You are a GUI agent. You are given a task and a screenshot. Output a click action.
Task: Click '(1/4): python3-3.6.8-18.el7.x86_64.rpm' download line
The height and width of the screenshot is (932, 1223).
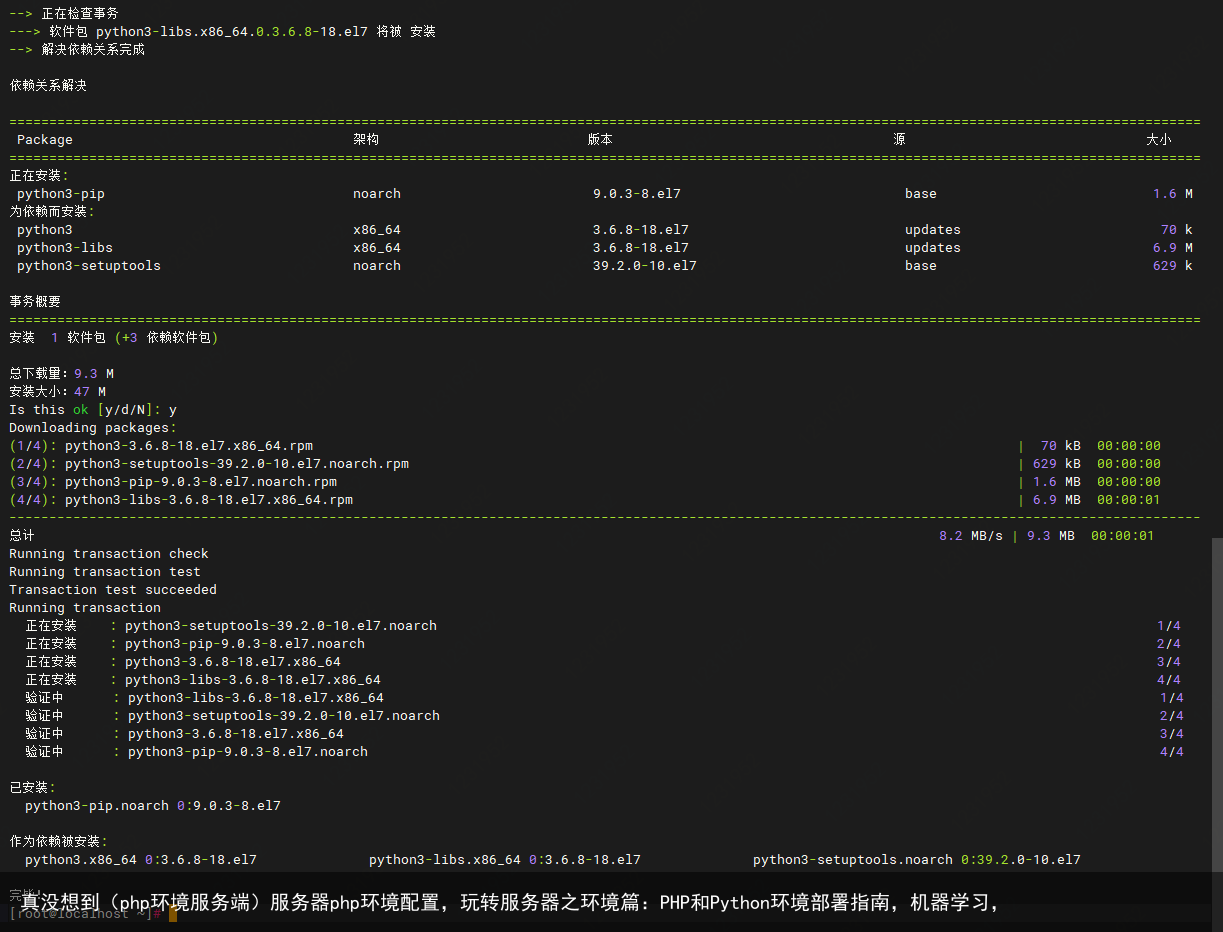click(x=161, y=446)
